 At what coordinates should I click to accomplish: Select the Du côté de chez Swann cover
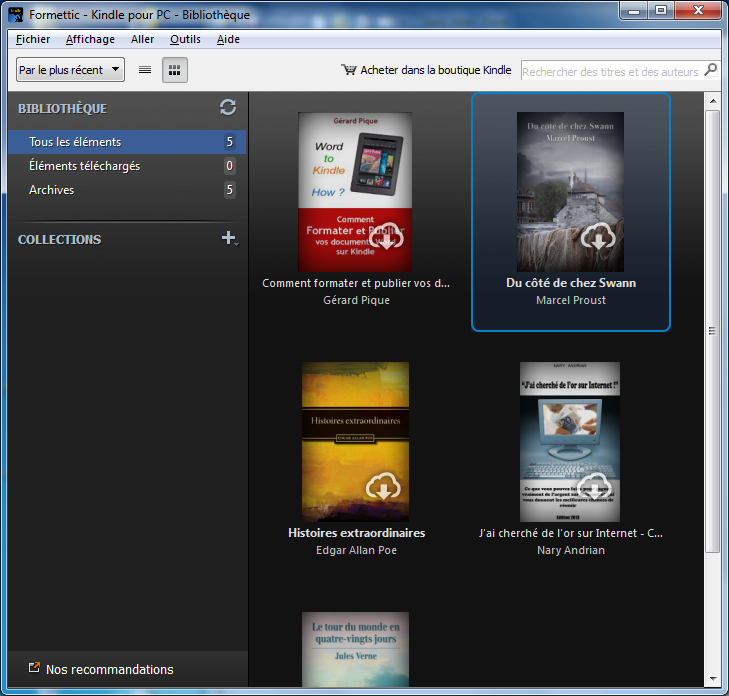click(x=570, y=192)
